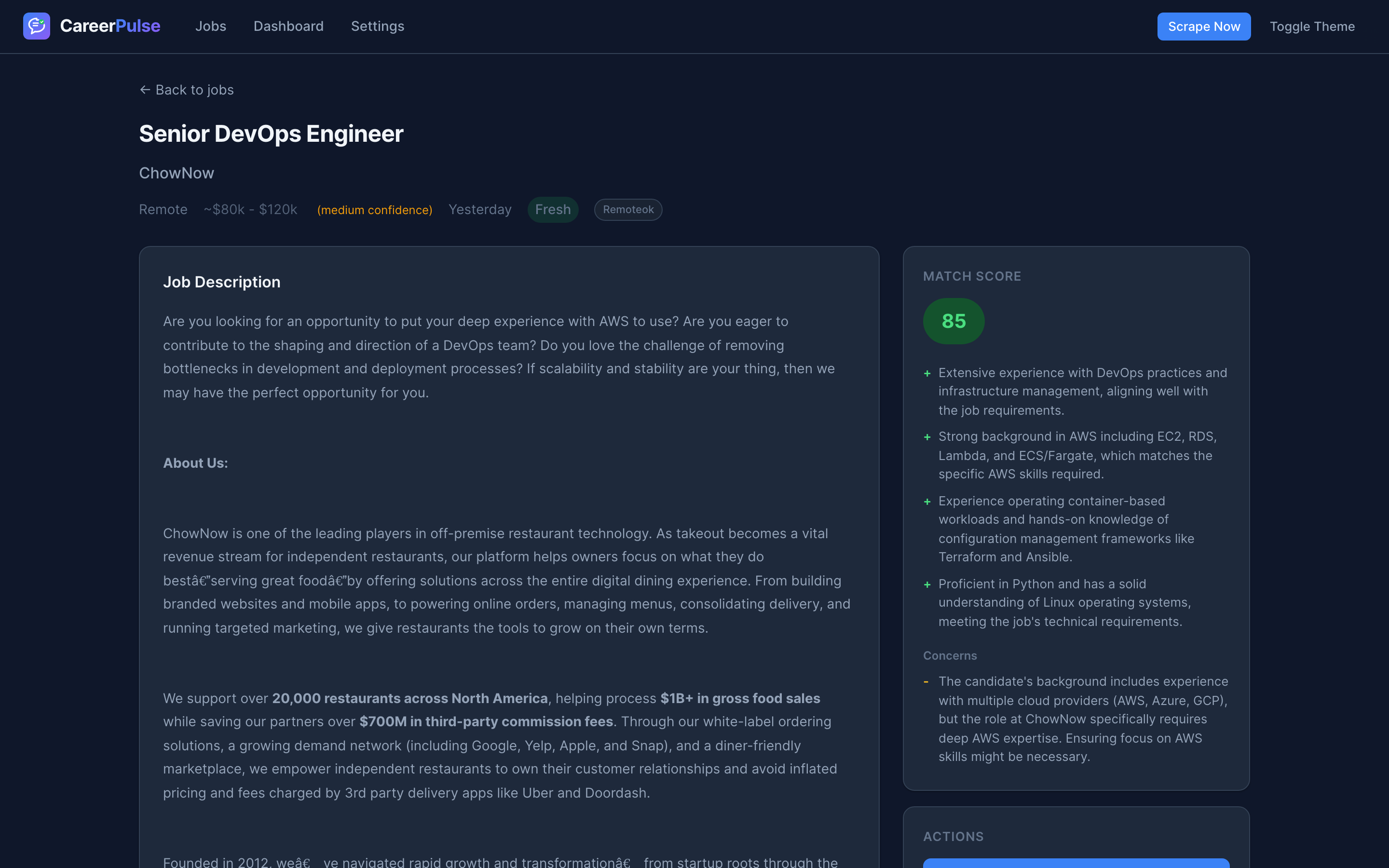Expand the Match Score section header
This screenshot has width=1389, height=868.
coord(972,276)
